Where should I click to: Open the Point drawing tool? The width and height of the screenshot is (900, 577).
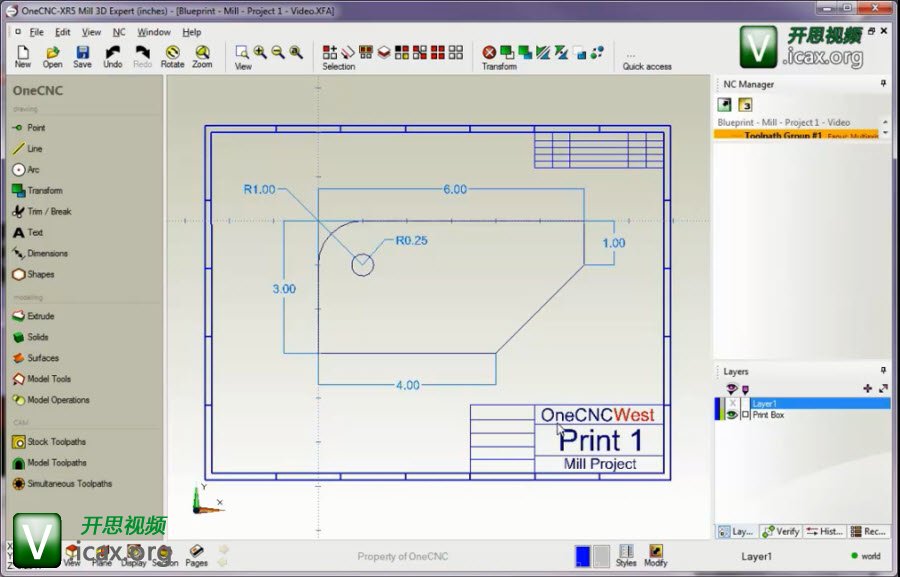29,127
